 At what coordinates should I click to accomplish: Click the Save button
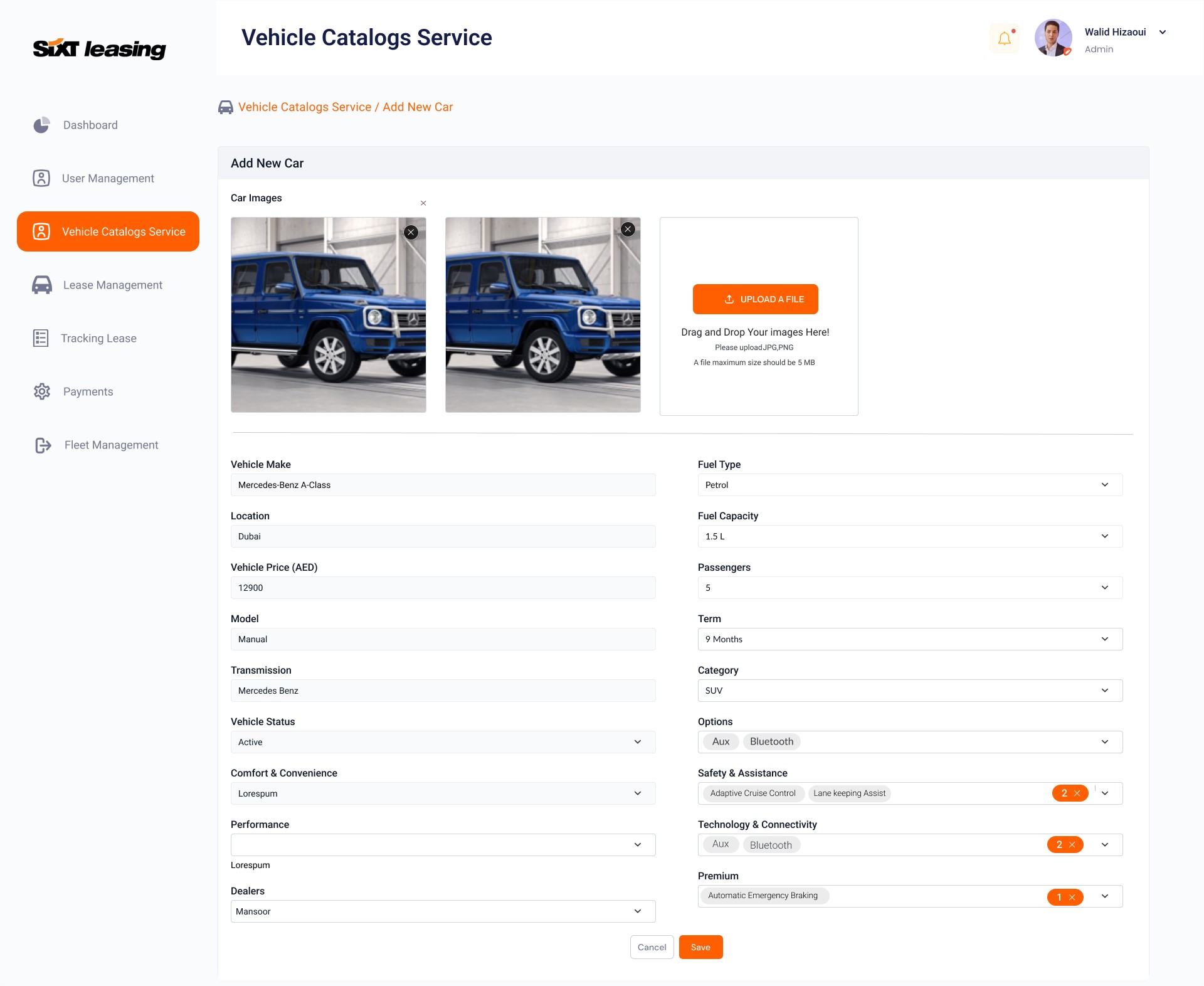[700, 947]
